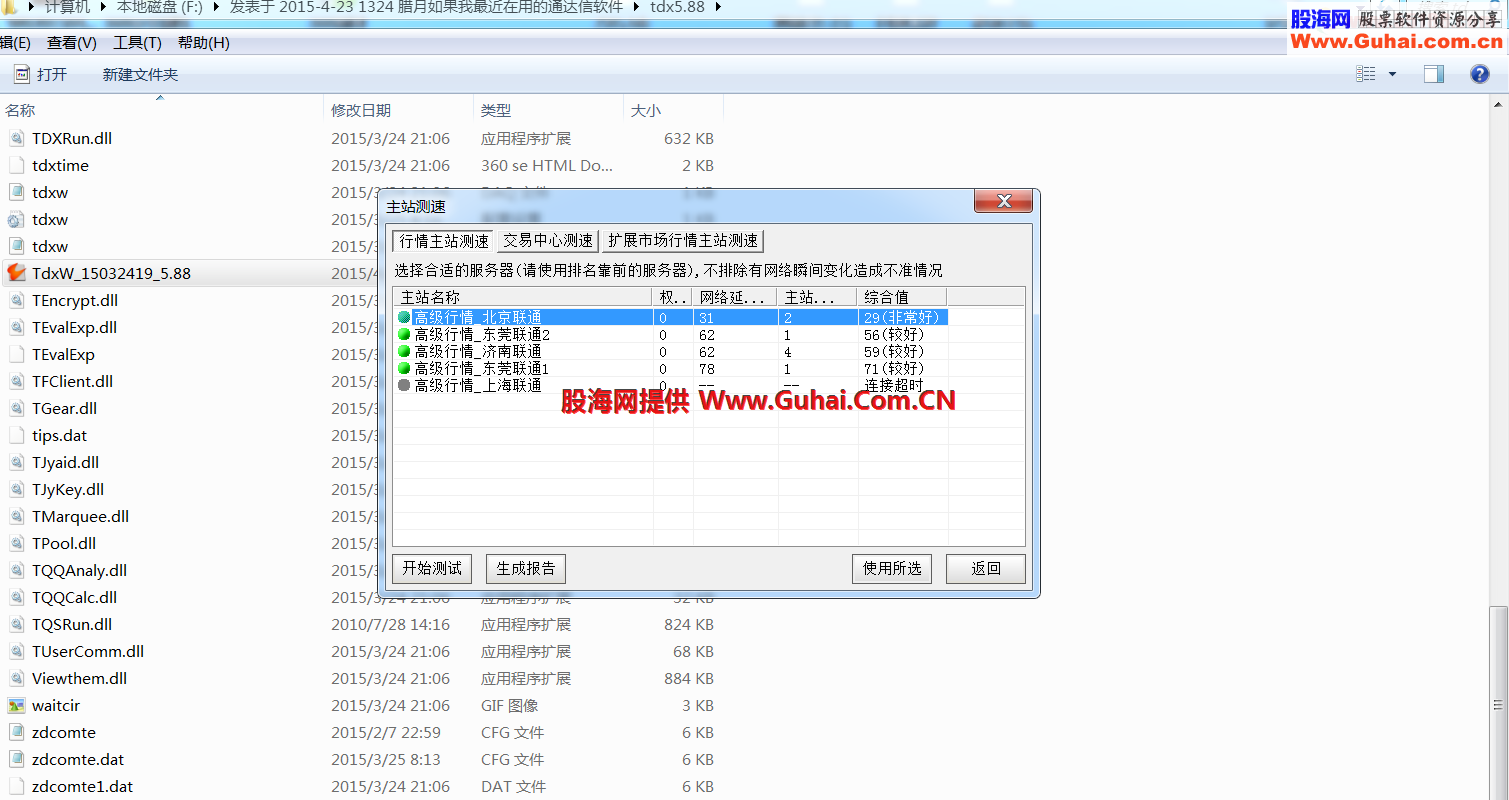Sort servers by 网络延... column header
This screenshot has width=1509, height=800.
pyautogui.click(x=736, y=297)
